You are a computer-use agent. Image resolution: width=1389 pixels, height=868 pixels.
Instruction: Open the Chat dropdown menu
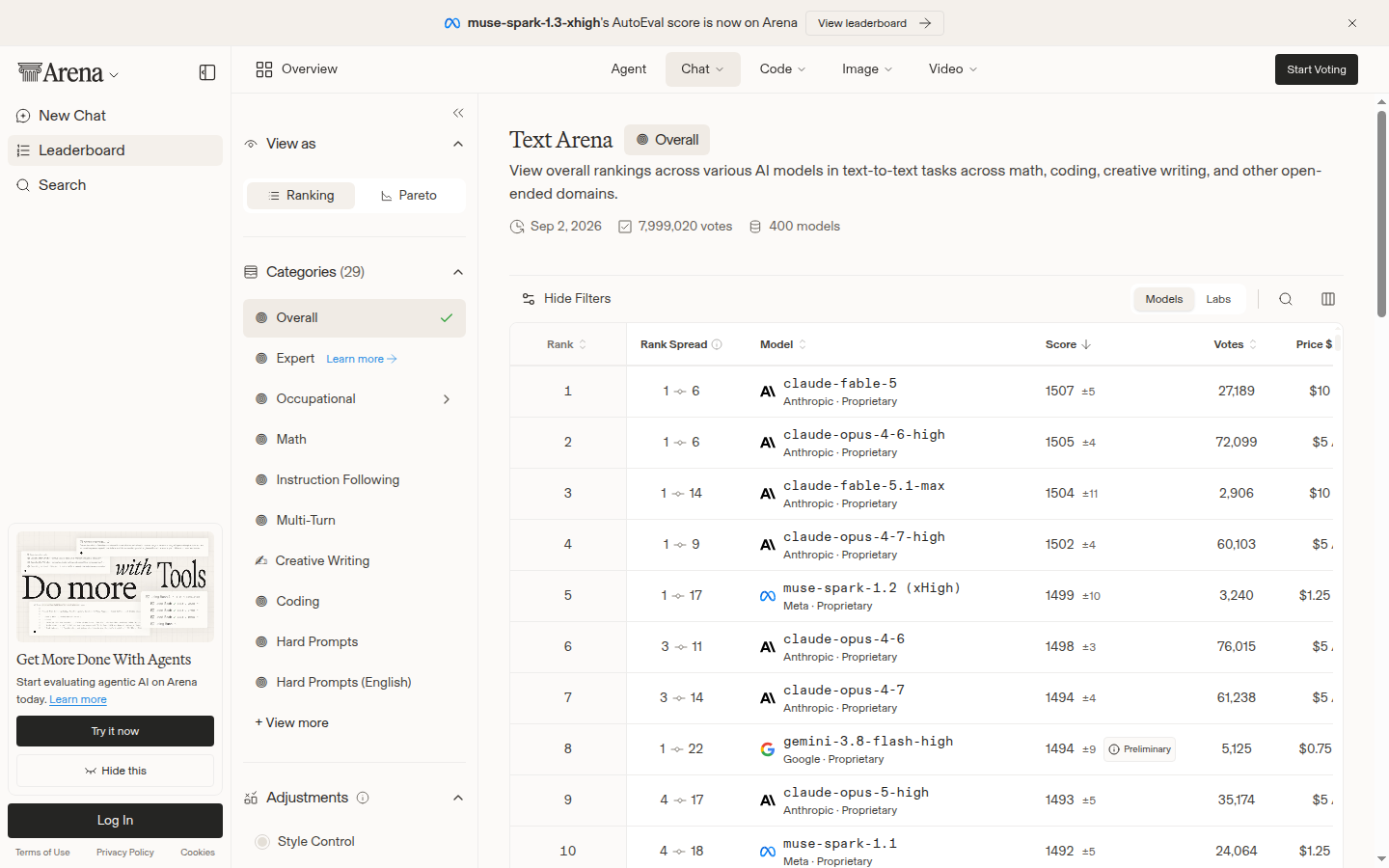(703, 69)
